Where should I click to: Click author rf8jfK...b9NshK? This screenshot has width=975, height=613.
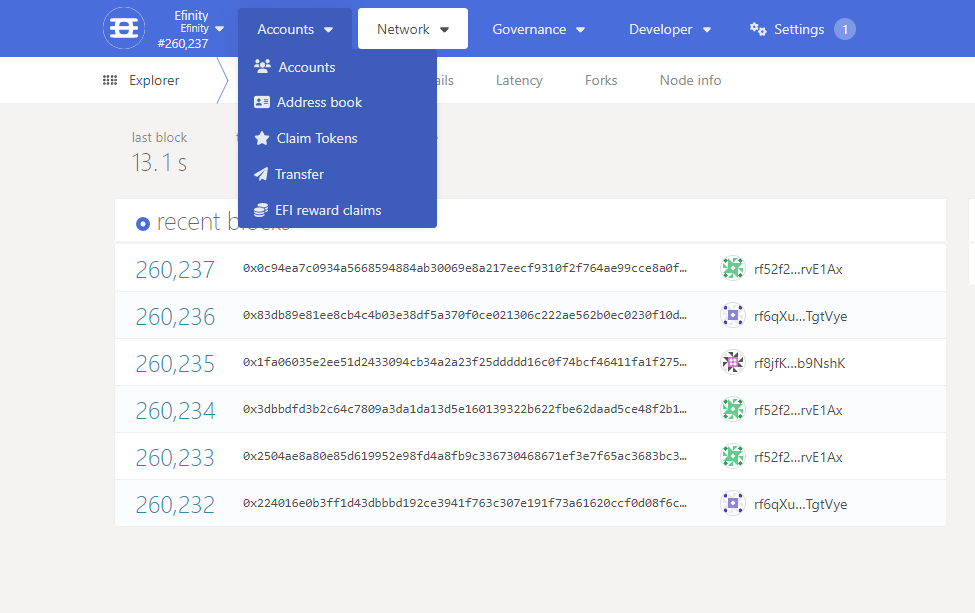799,363
